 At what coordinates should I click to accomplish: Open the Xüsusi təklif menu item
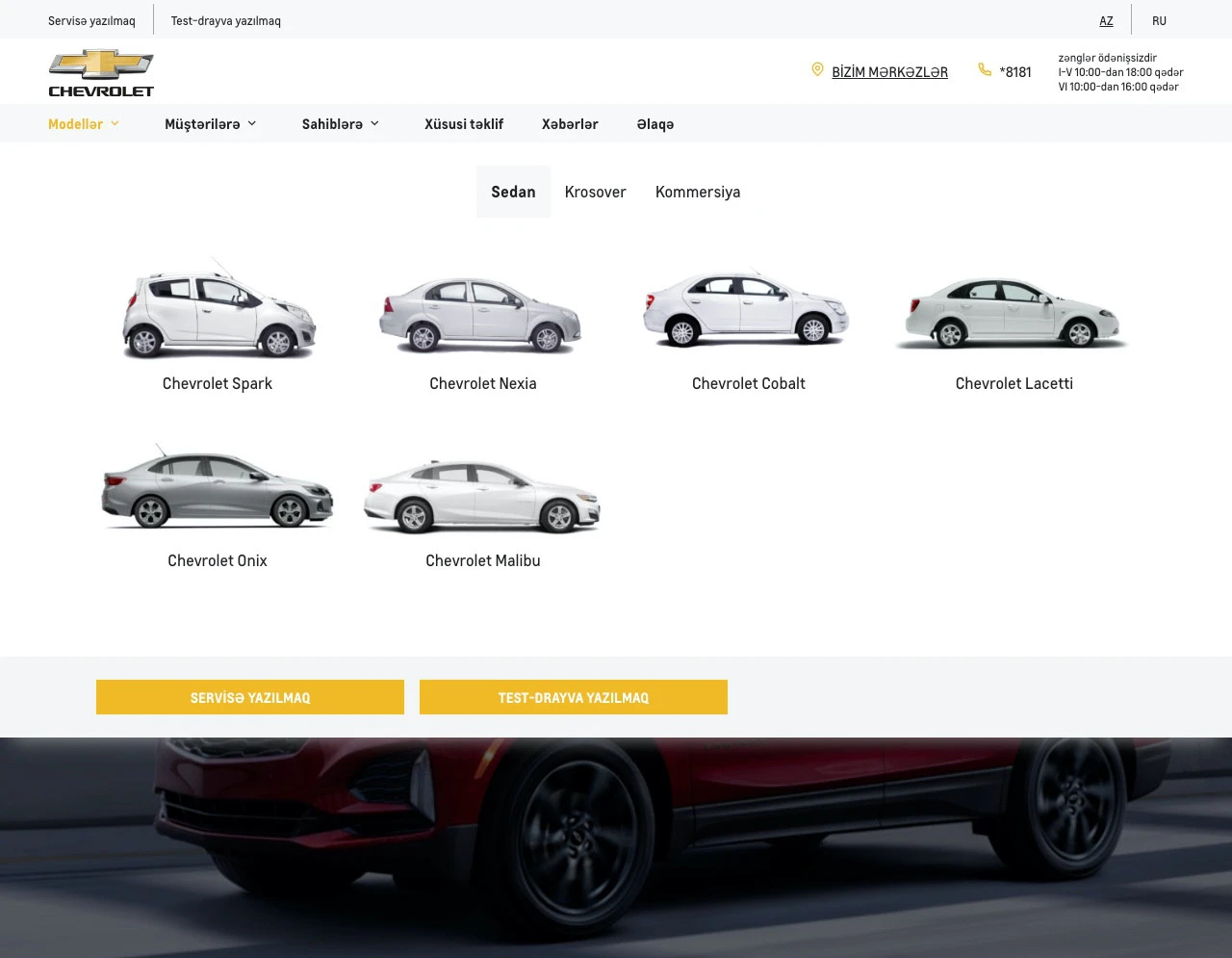click(x=464, y=123)
